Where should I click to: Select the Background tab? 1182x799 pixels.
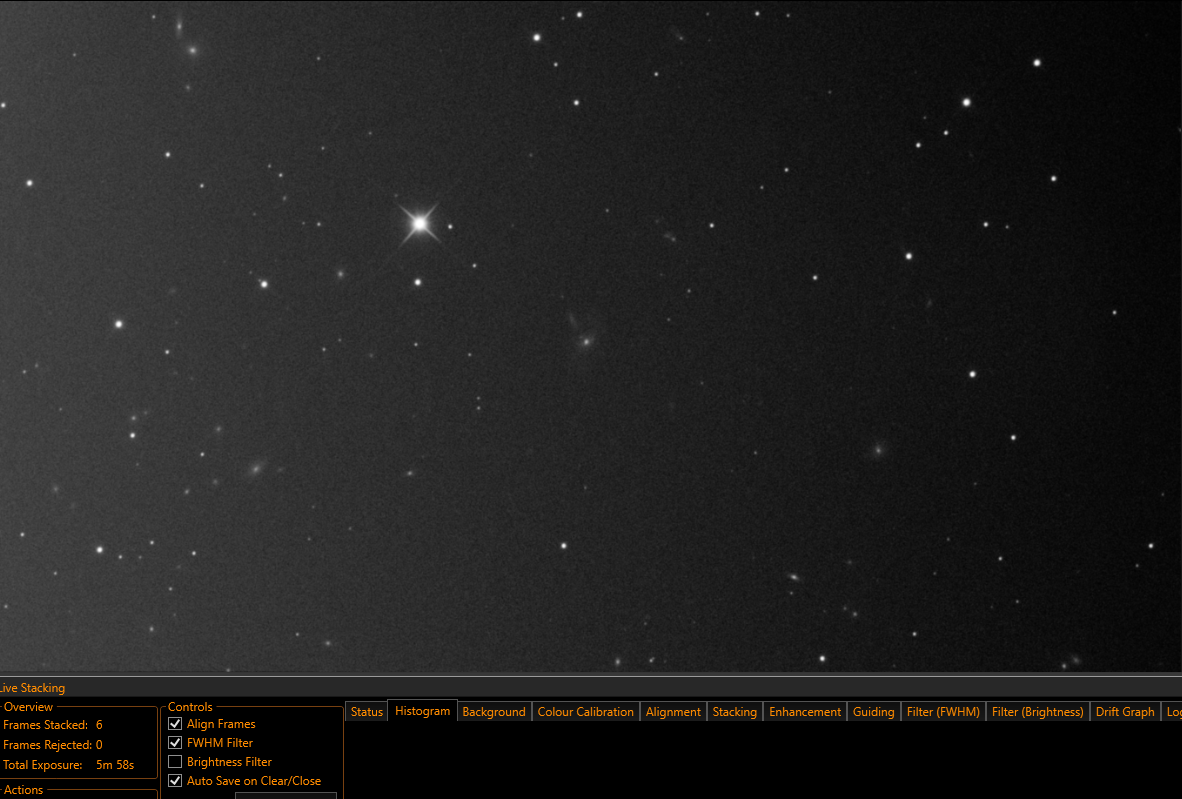pos(494,712)
